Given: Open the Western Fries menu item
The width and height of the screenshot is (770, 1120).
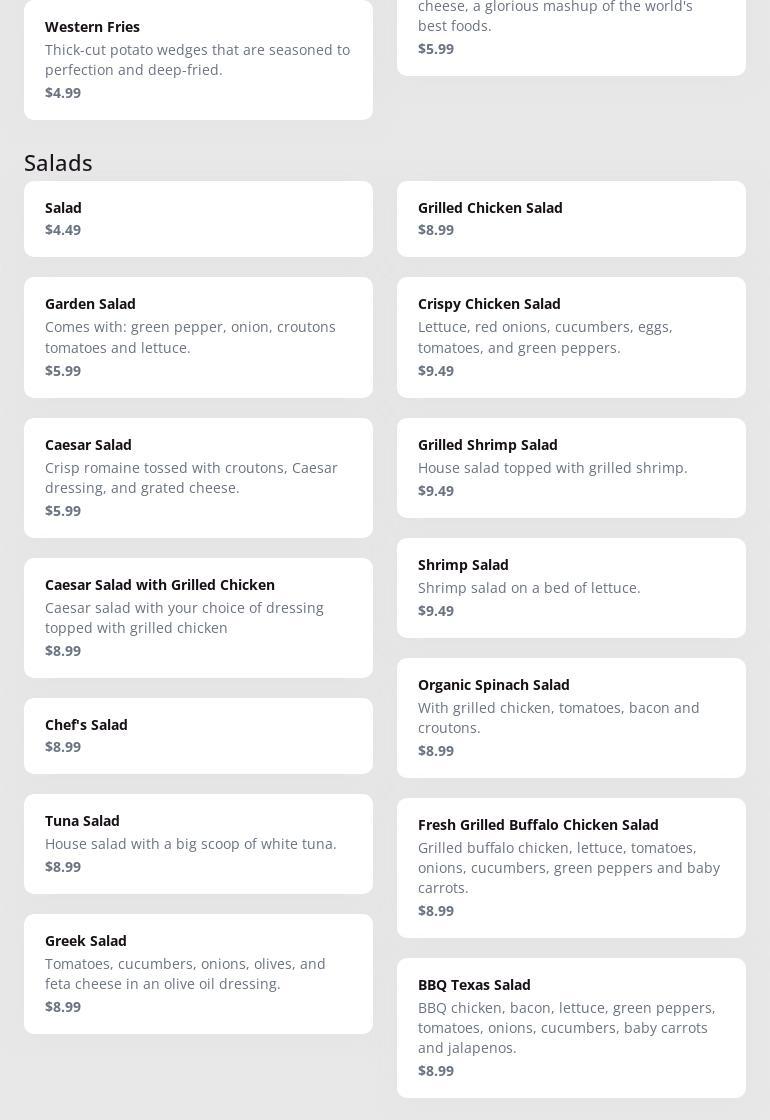Looking at the screenshot, I should pos(198,59).
